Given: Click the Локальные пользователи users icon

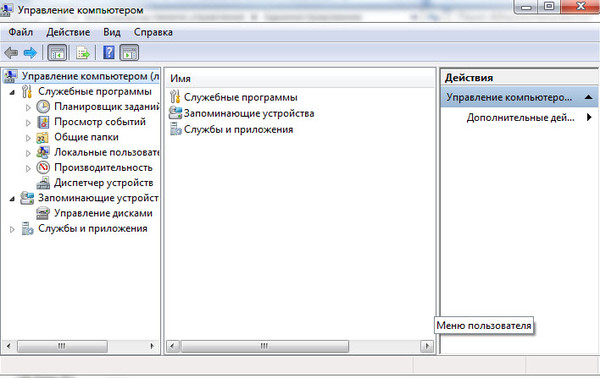Looking at the screenshot, I should pos(43,152).
